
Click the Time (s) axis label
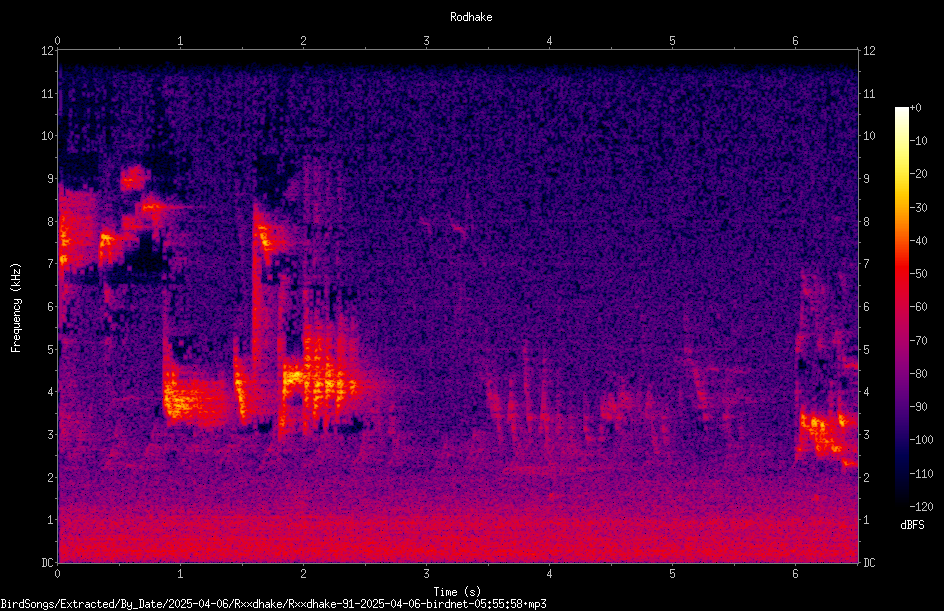point(457,592)
